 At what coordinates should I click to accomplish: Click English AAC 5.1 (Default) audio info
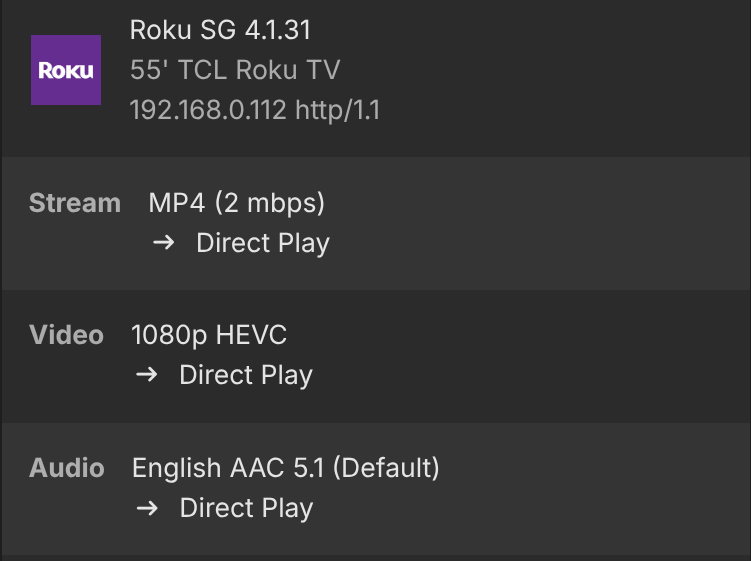click(285, 467)
